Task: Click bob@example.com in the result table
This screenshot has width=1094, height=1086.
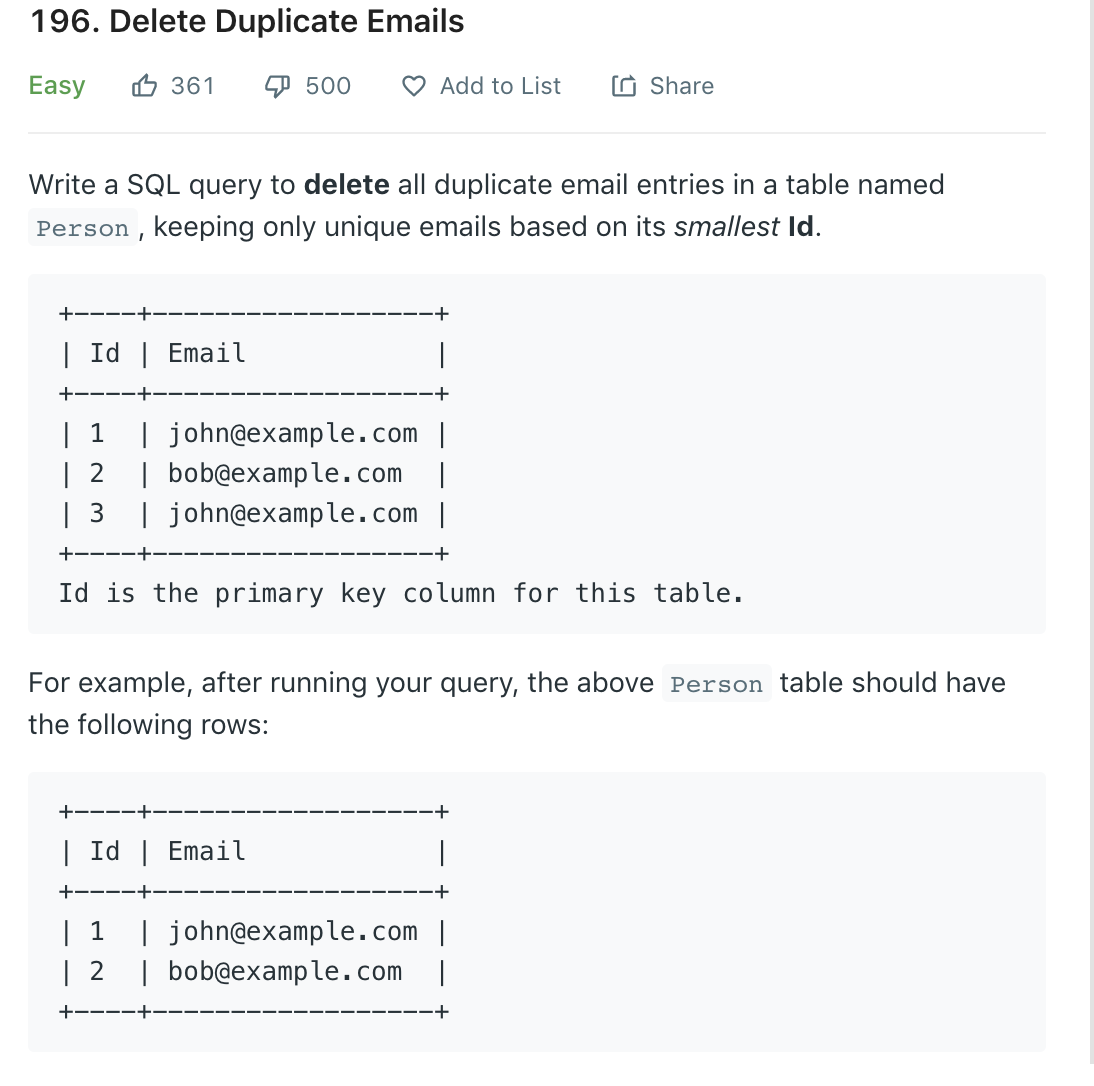Action: 285,972
